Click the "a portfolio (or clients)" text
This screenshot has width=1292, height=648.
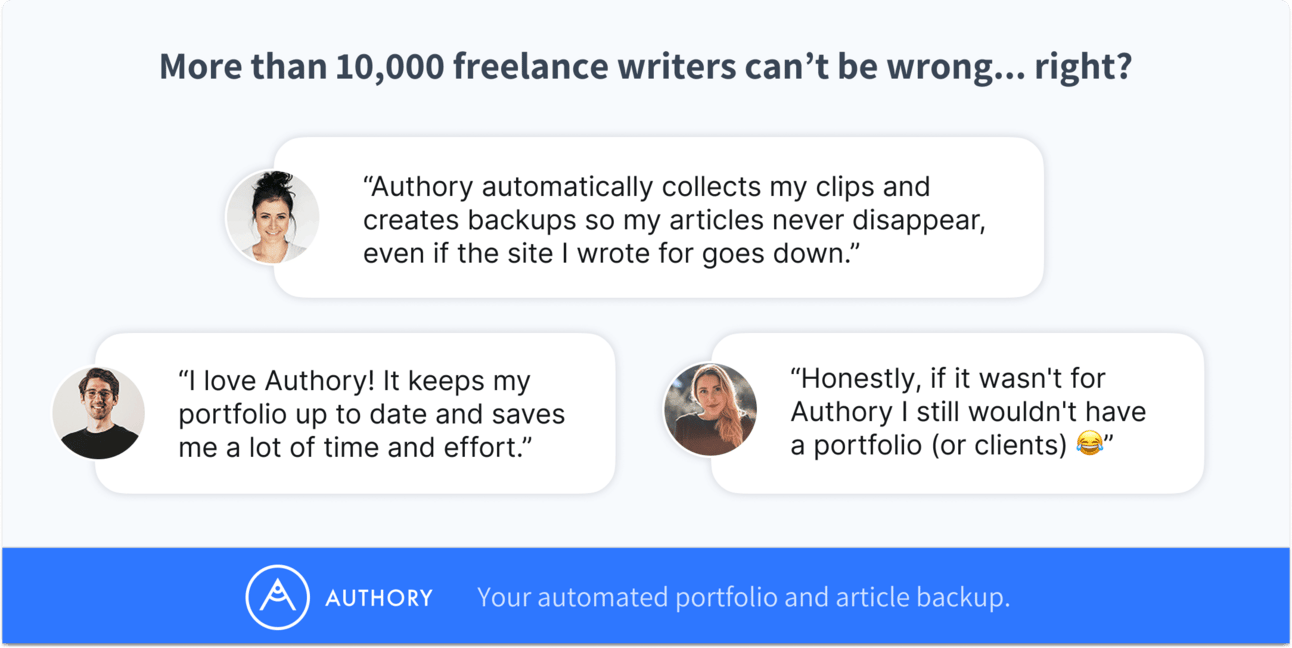click(x=929, y=444)
